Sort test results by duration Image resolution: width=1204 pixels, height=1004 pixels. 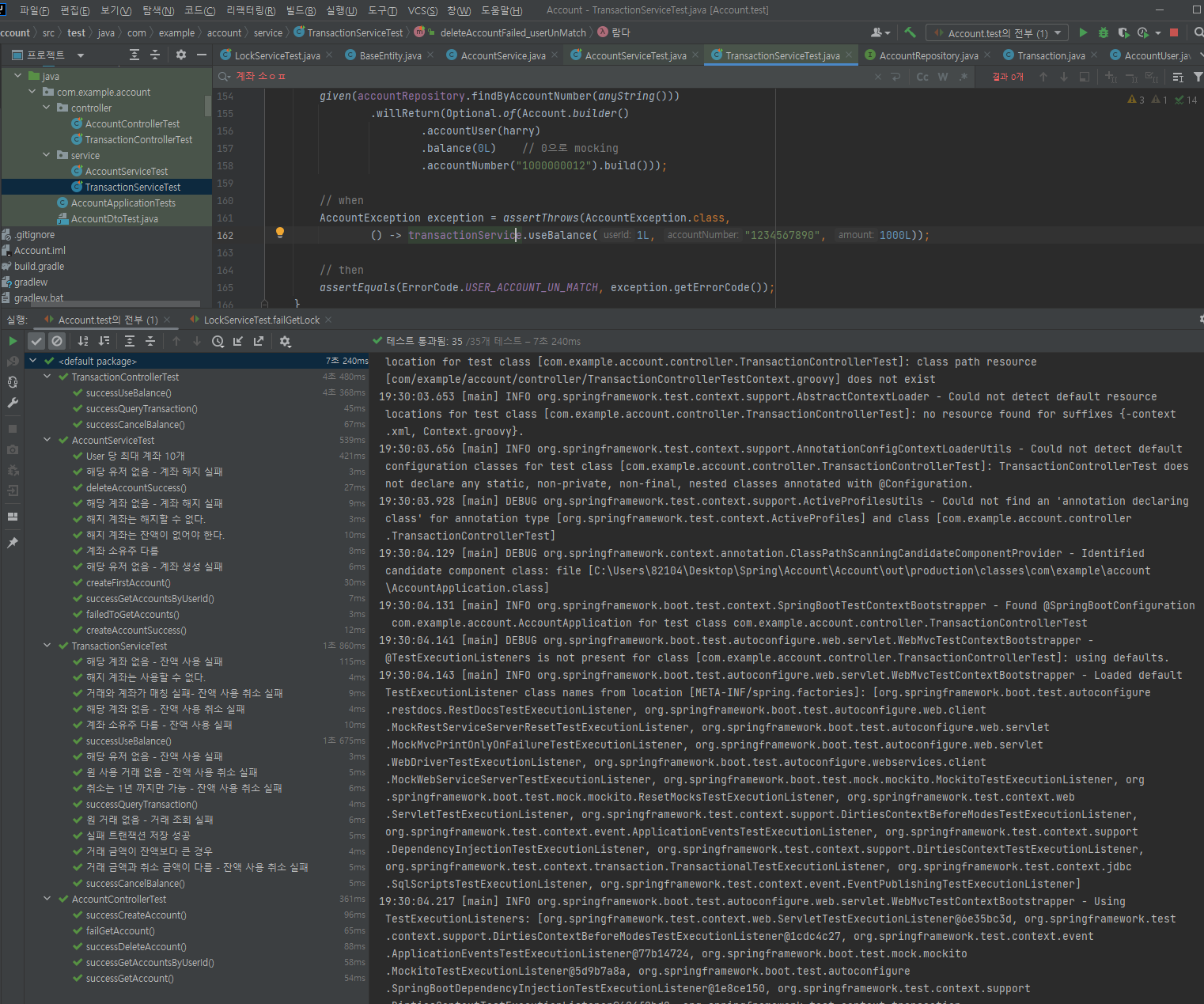(x=104, y=341)
